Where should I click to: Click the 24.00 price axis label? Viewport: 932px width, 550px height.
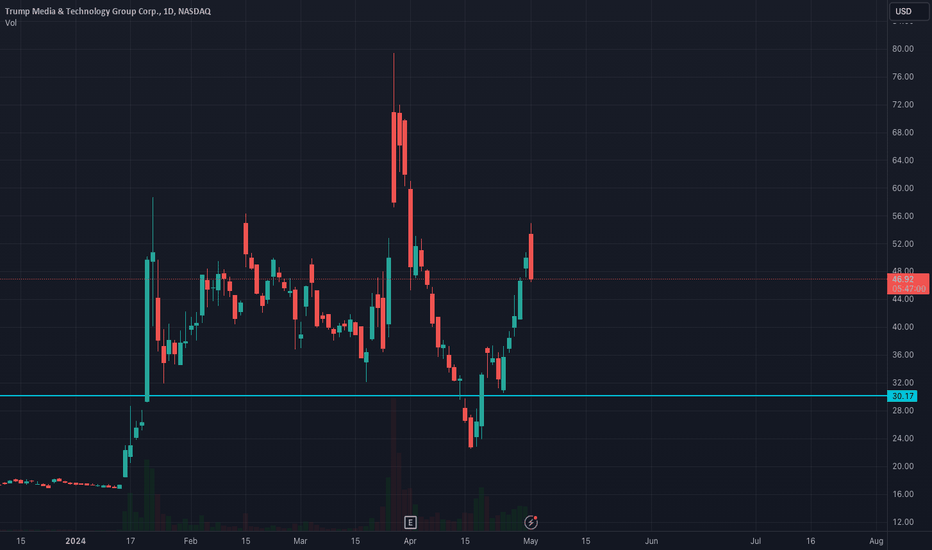click(902, 438)
